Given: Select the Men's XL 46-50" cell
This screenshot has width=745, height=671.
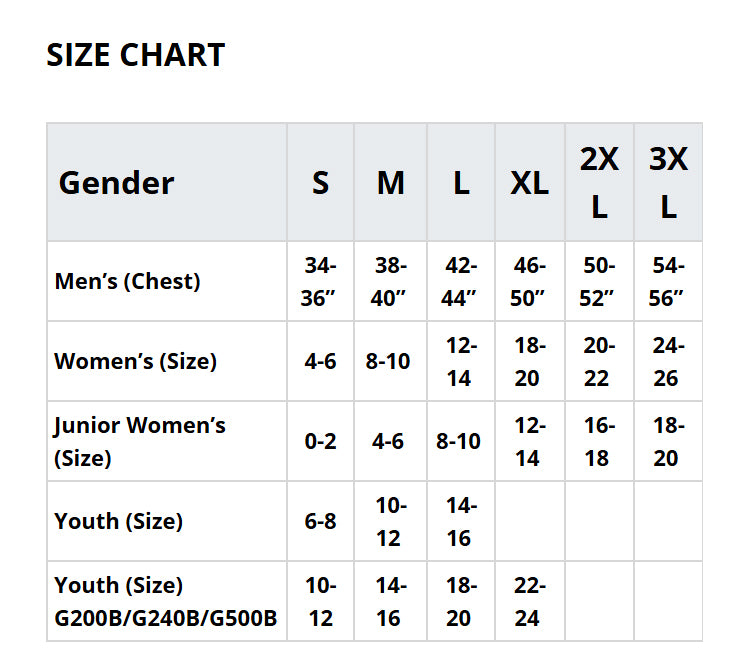Looking at the screenshot, I should (528, 281).
